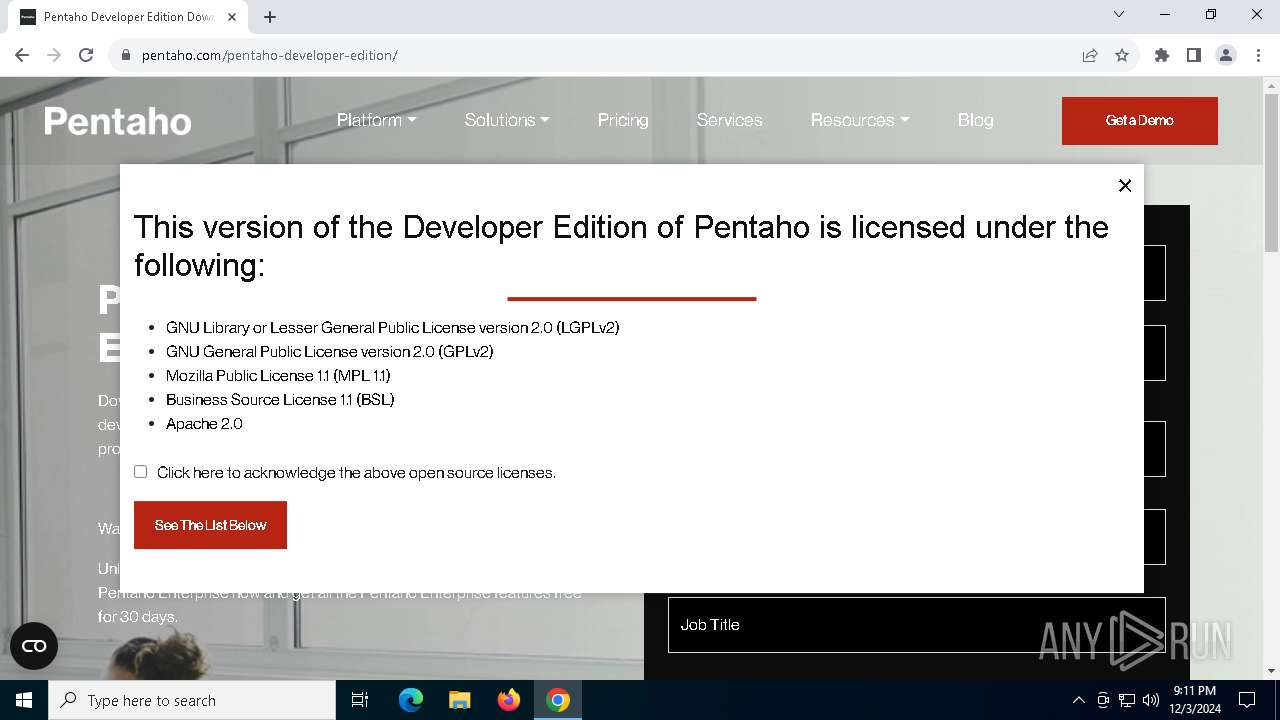Close the Pentaho Developer Edition tab
The width and height of the screenshot is (1280, 720).
click(x=233, y=17)
